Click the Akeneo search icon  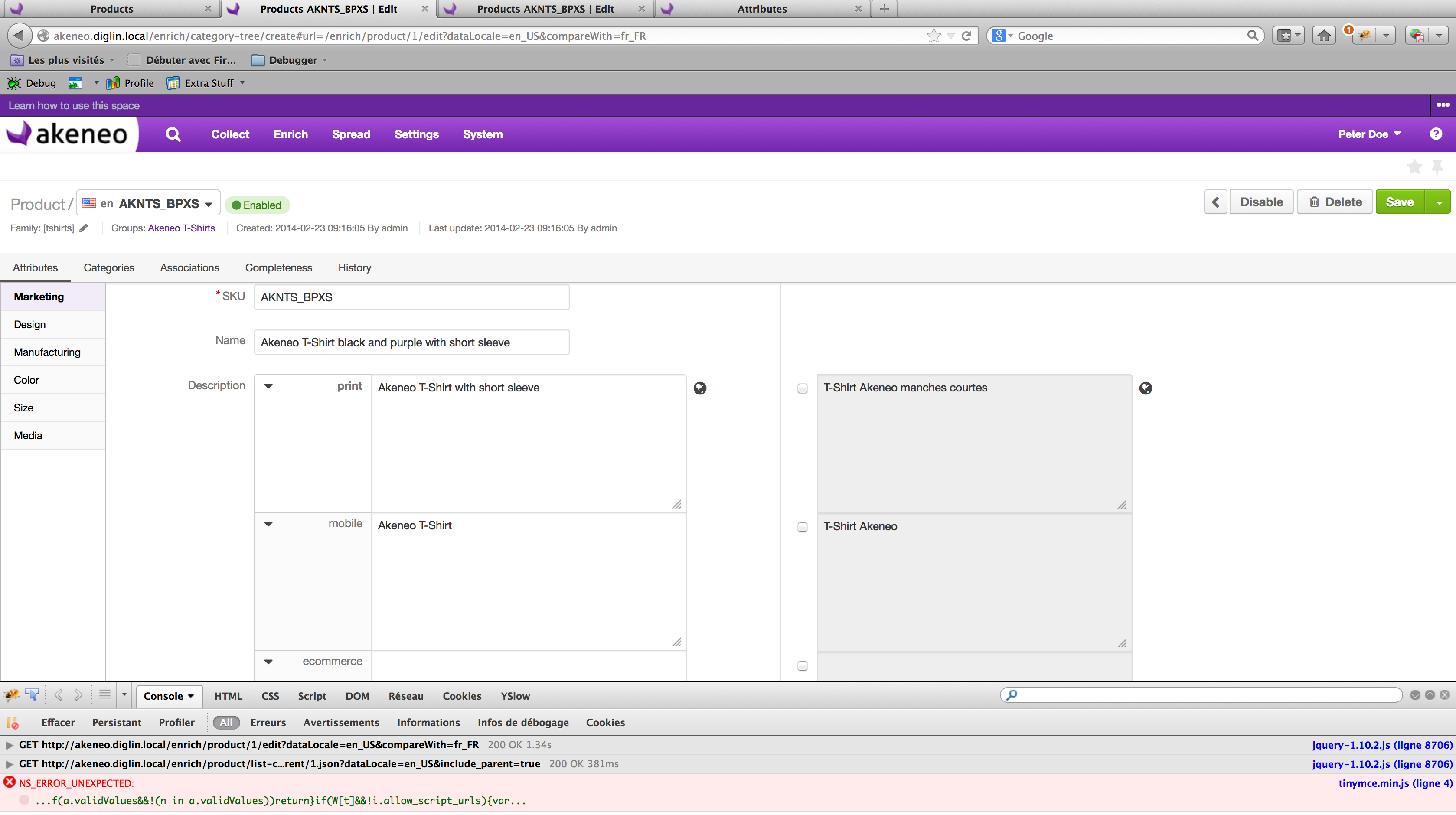tap(172, 134)
